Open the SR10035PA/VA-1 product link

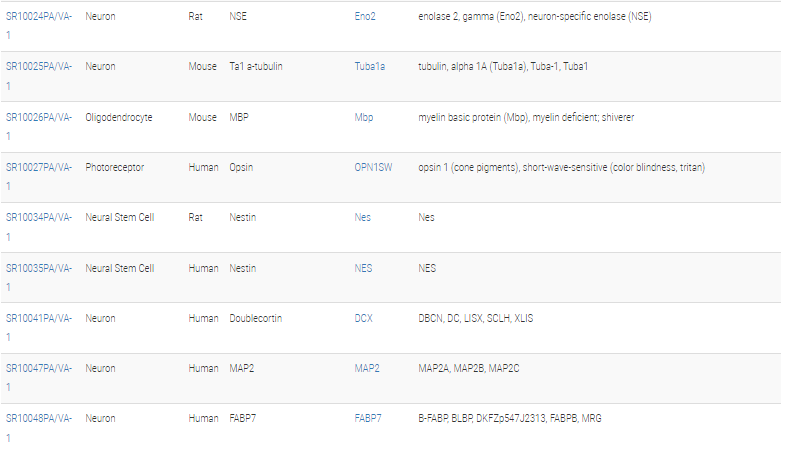pos(39,268)
